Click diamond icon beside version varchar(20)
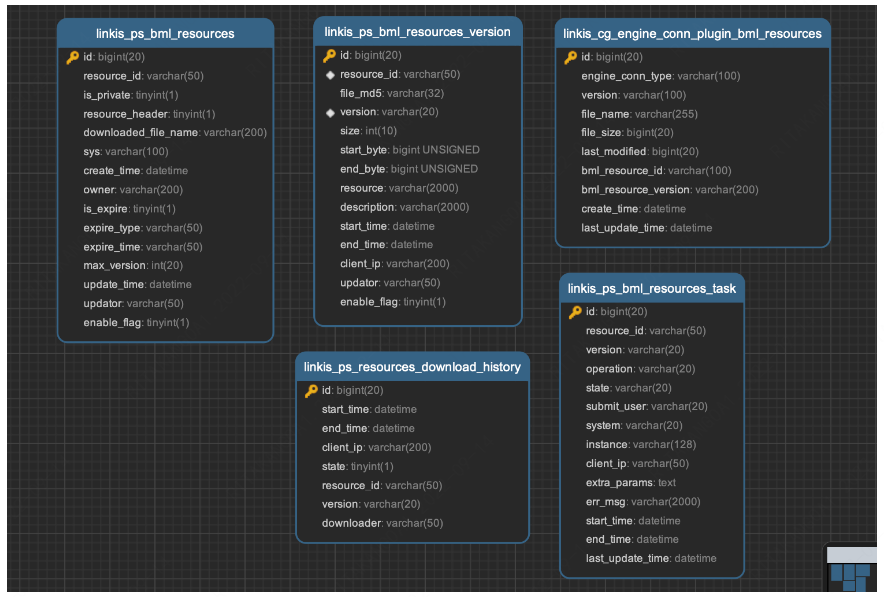884x597 pixels. point(330,113)
